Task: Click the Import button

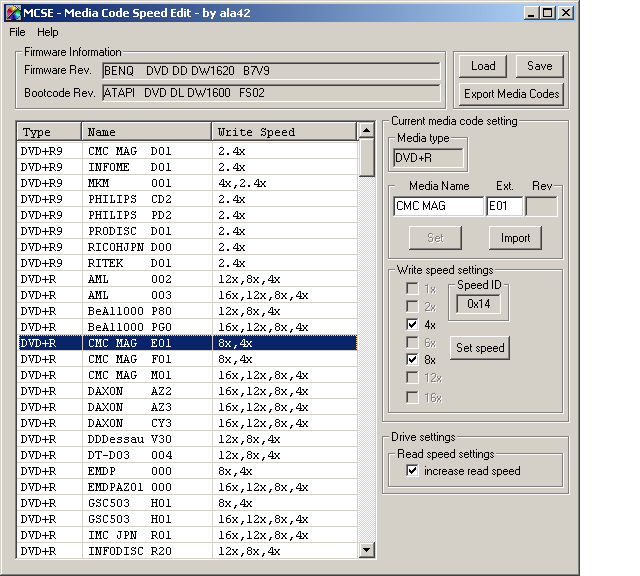Action: coord(515,238)
